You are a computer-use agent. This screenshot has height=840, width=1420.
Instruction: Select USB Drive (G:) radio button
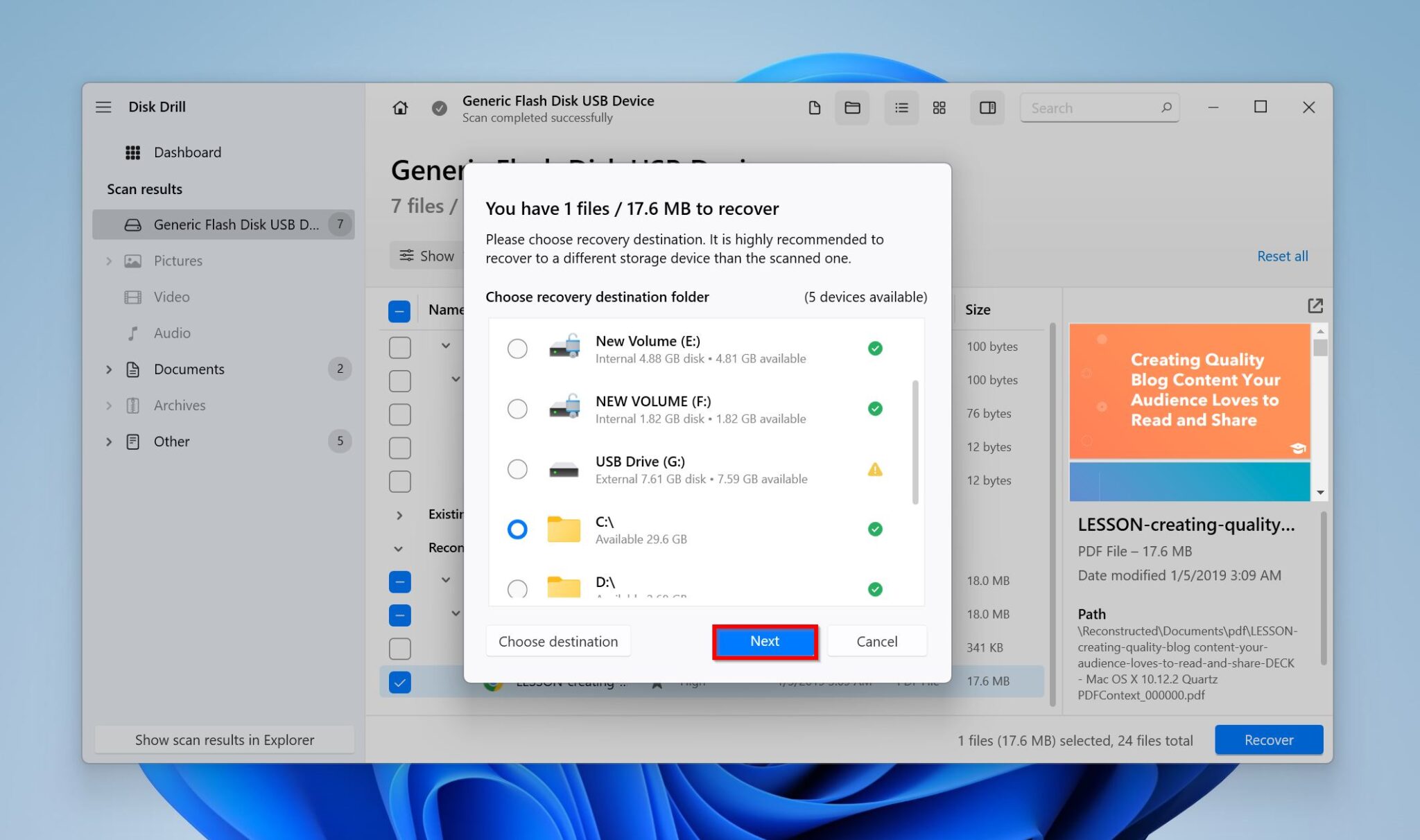(x=517, y=469)
